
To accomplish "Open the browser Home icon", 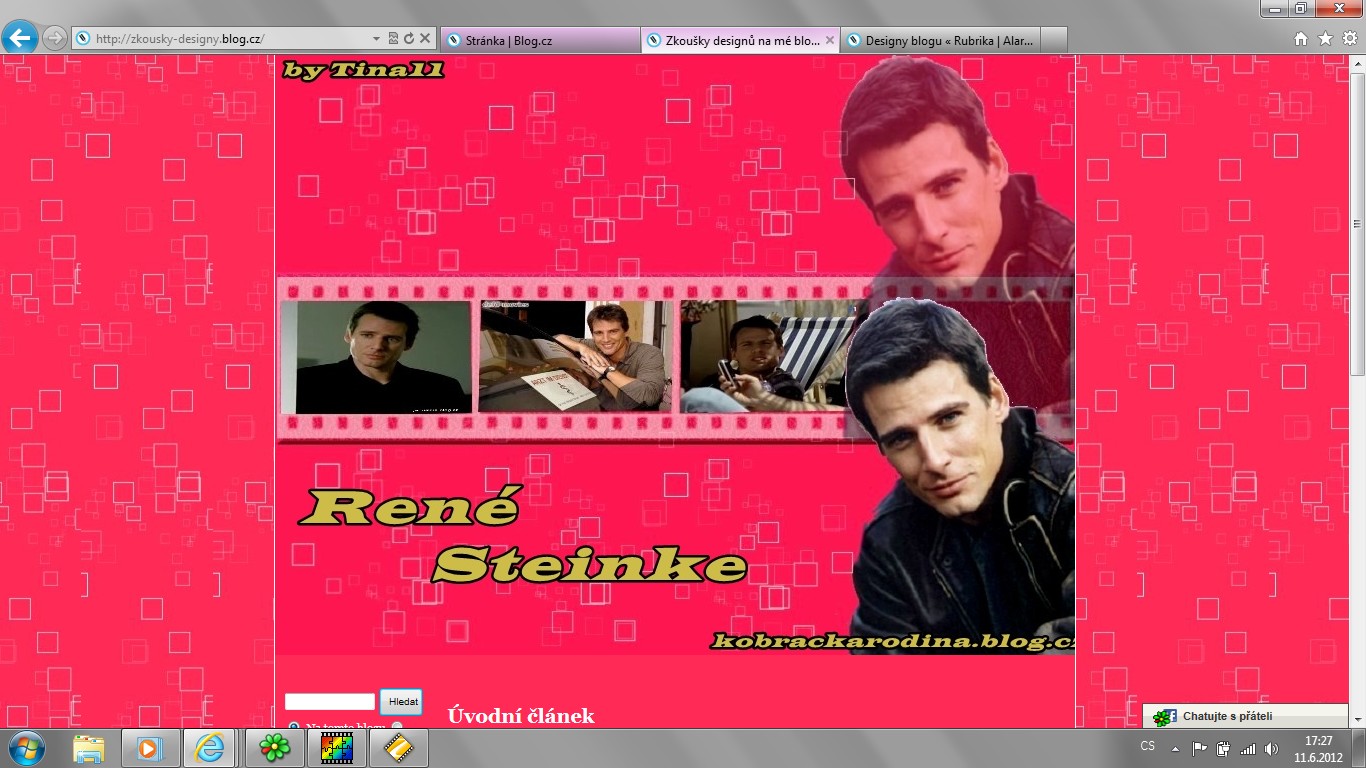I will pos(1301,39).
